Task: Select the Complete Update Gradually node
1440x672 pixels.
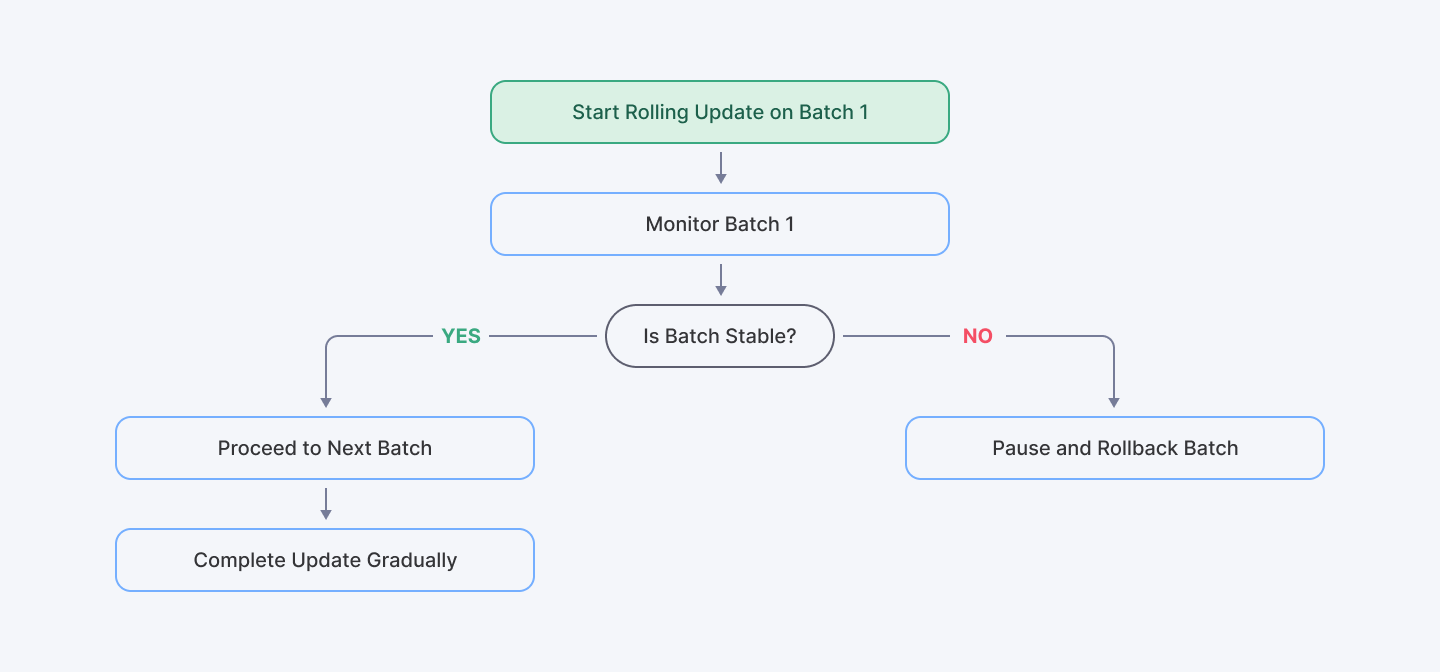Action: coord(325,560)
